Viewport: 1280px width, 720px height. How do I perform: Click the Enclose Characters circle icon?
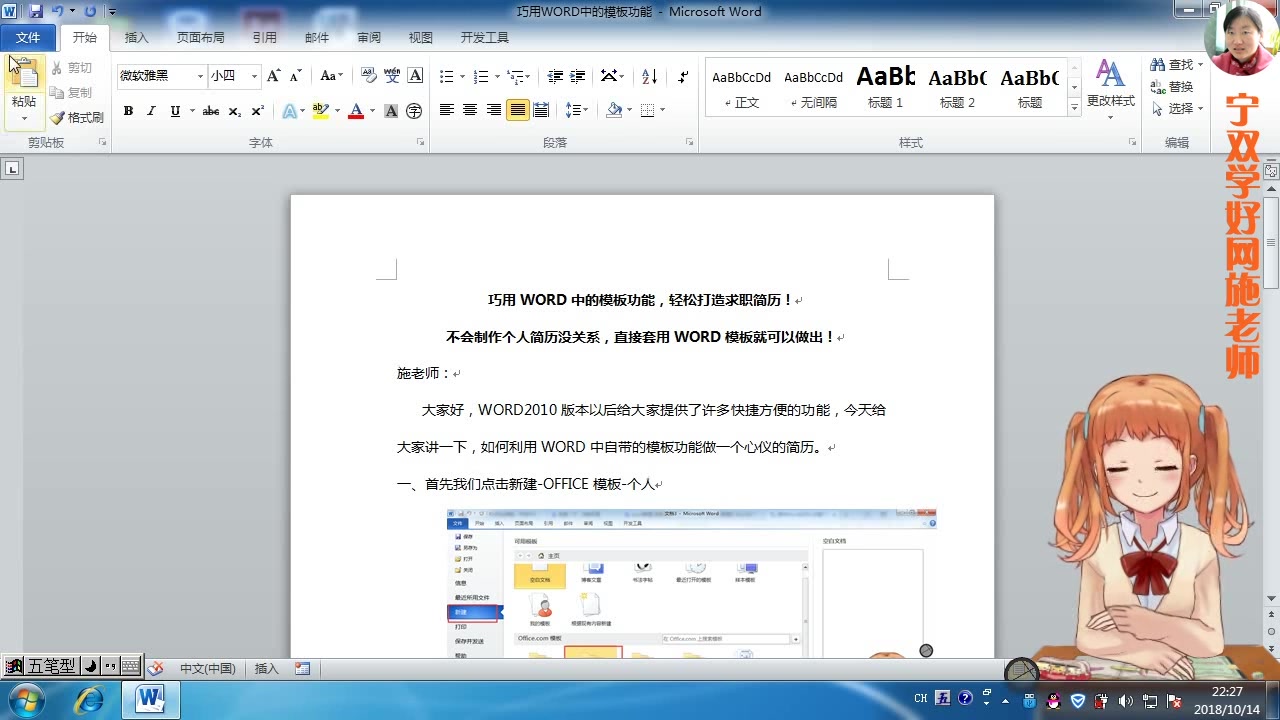tap(414, 111)
